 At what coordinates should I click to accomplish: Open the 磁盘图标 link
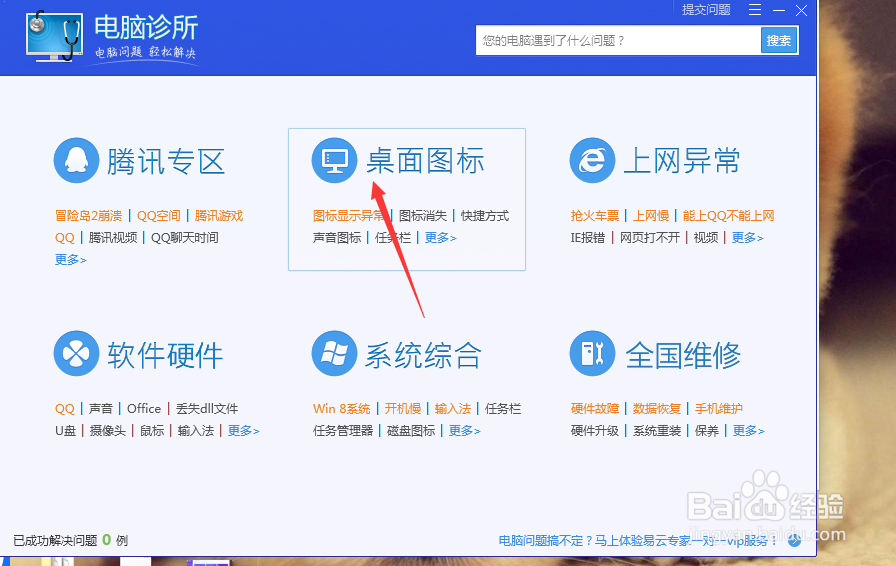411,431
